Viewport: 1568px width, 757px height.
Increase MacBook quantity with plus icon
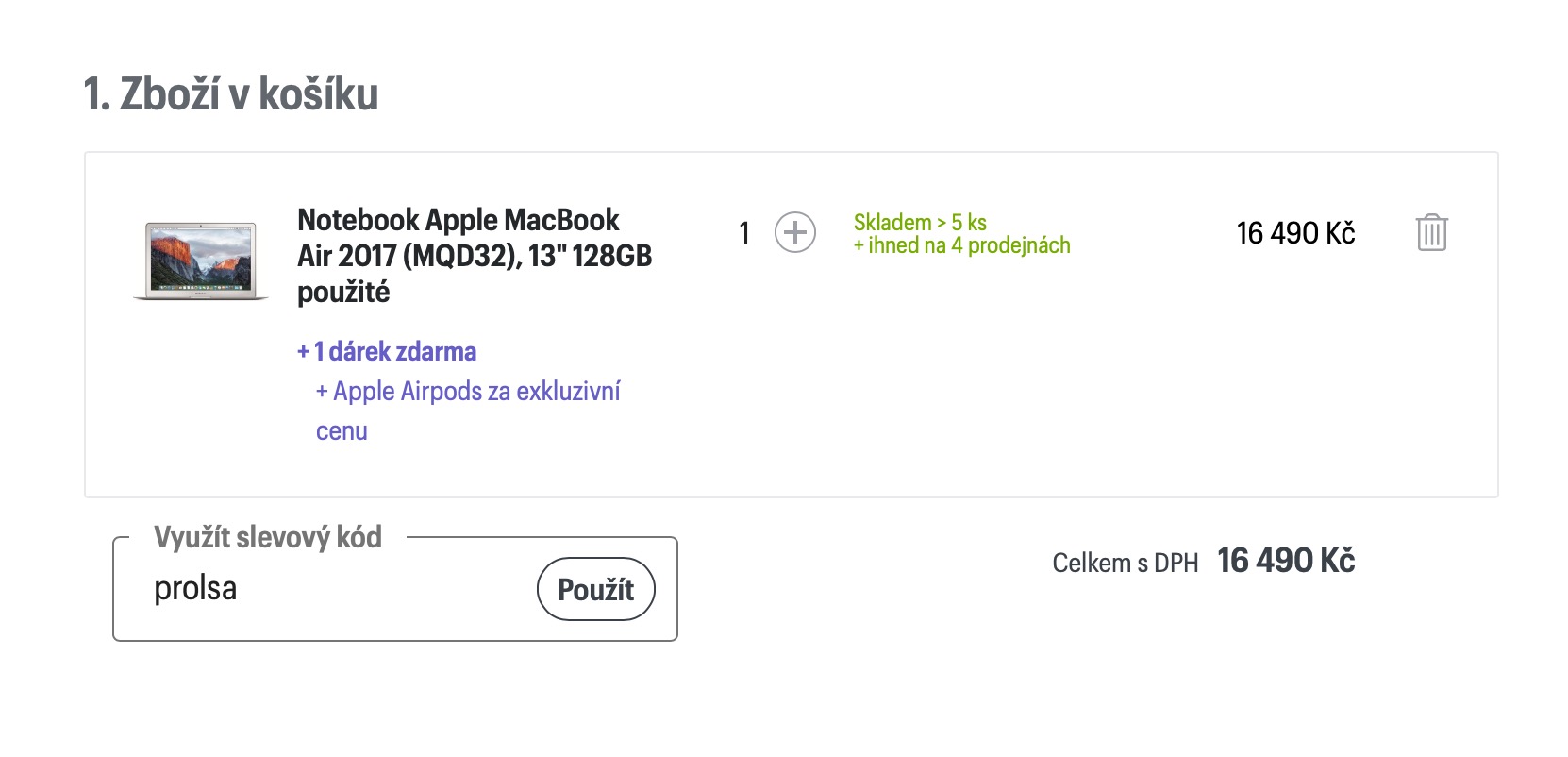pos(795,232)
